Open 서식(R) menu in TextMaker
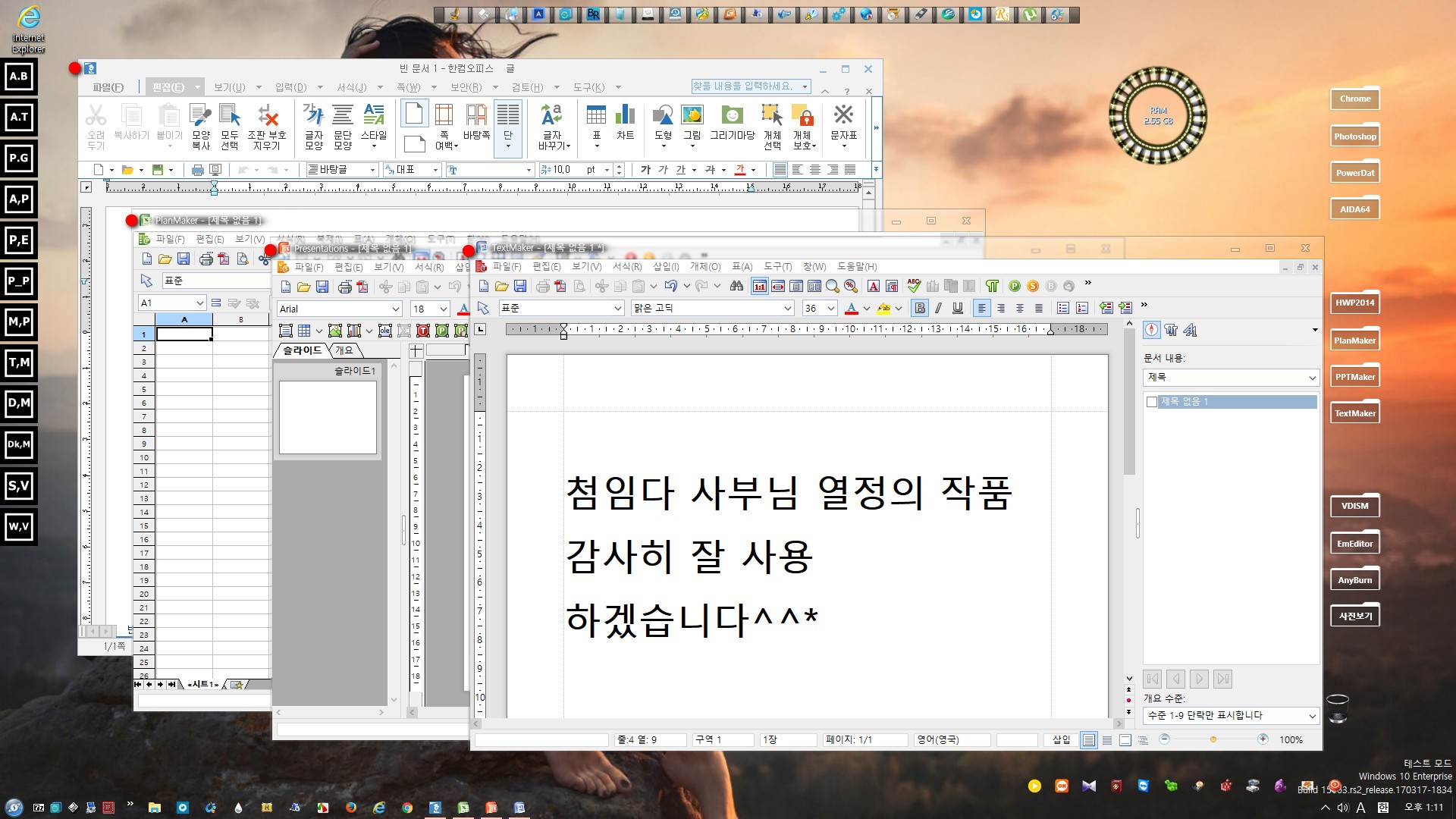Screen dimensions: 1456x819 pyautogui.click(x=626, y=266)
